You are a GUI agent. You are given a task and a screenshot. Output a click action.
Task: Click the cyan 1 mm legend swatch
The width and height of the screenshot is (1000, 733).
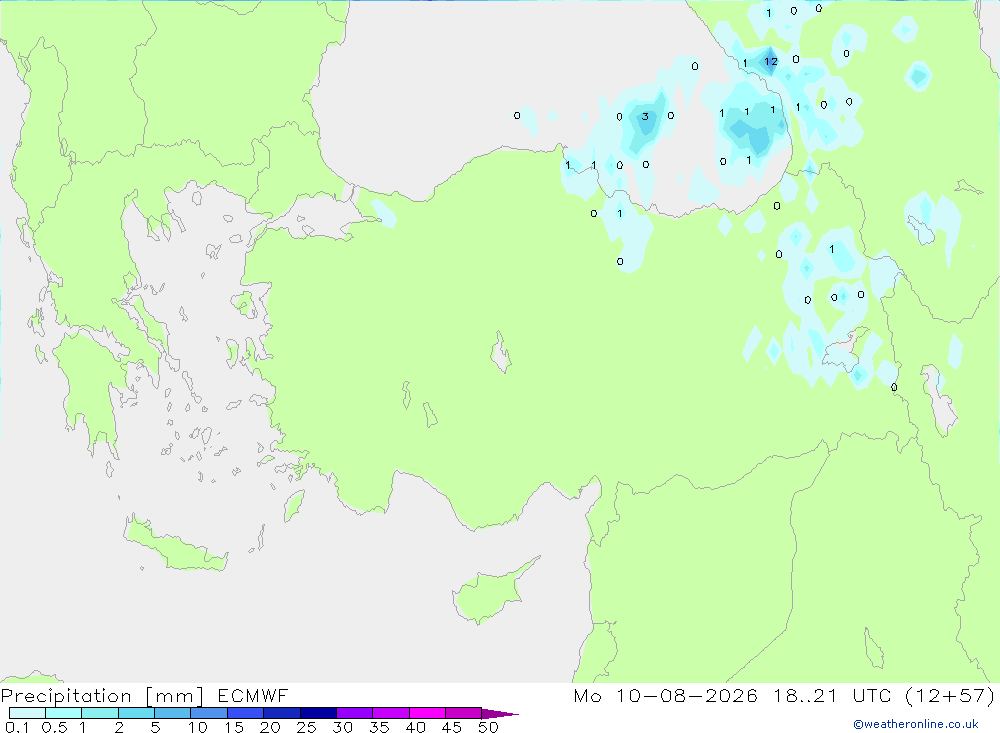coord(100,713)
